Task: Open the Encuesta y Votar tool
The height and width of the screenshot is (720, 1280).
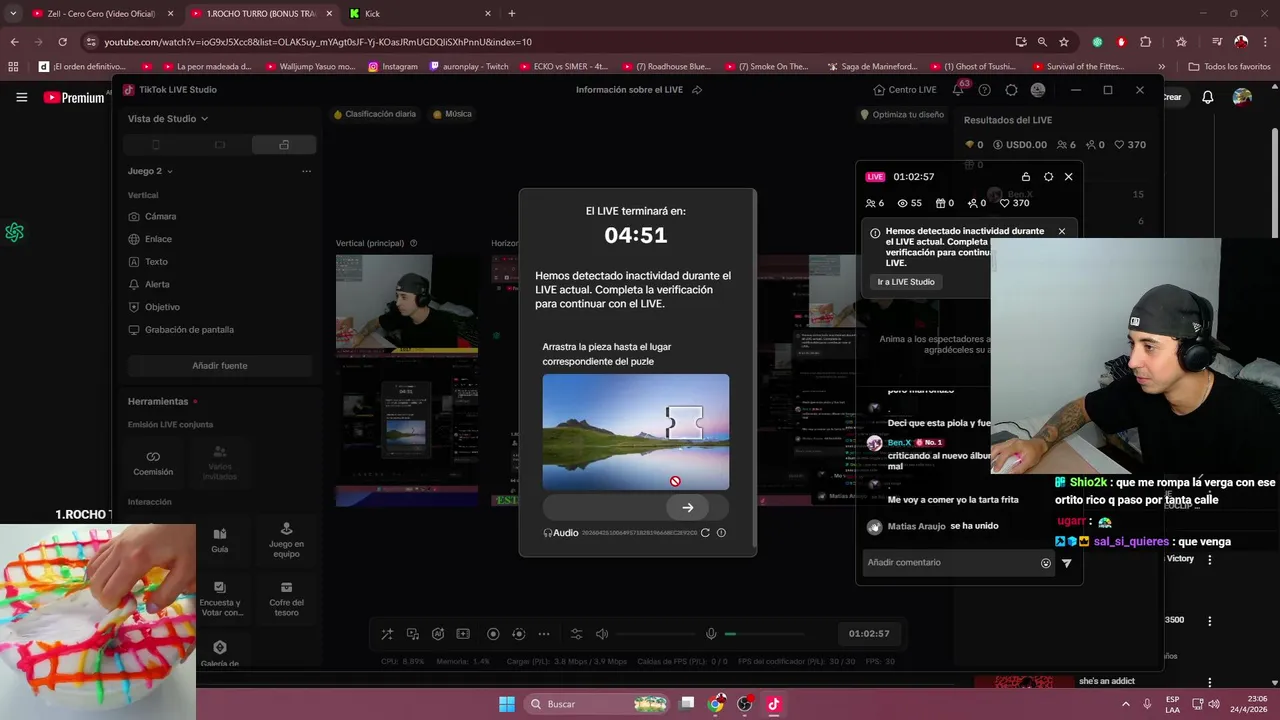Action: point(220,598)
